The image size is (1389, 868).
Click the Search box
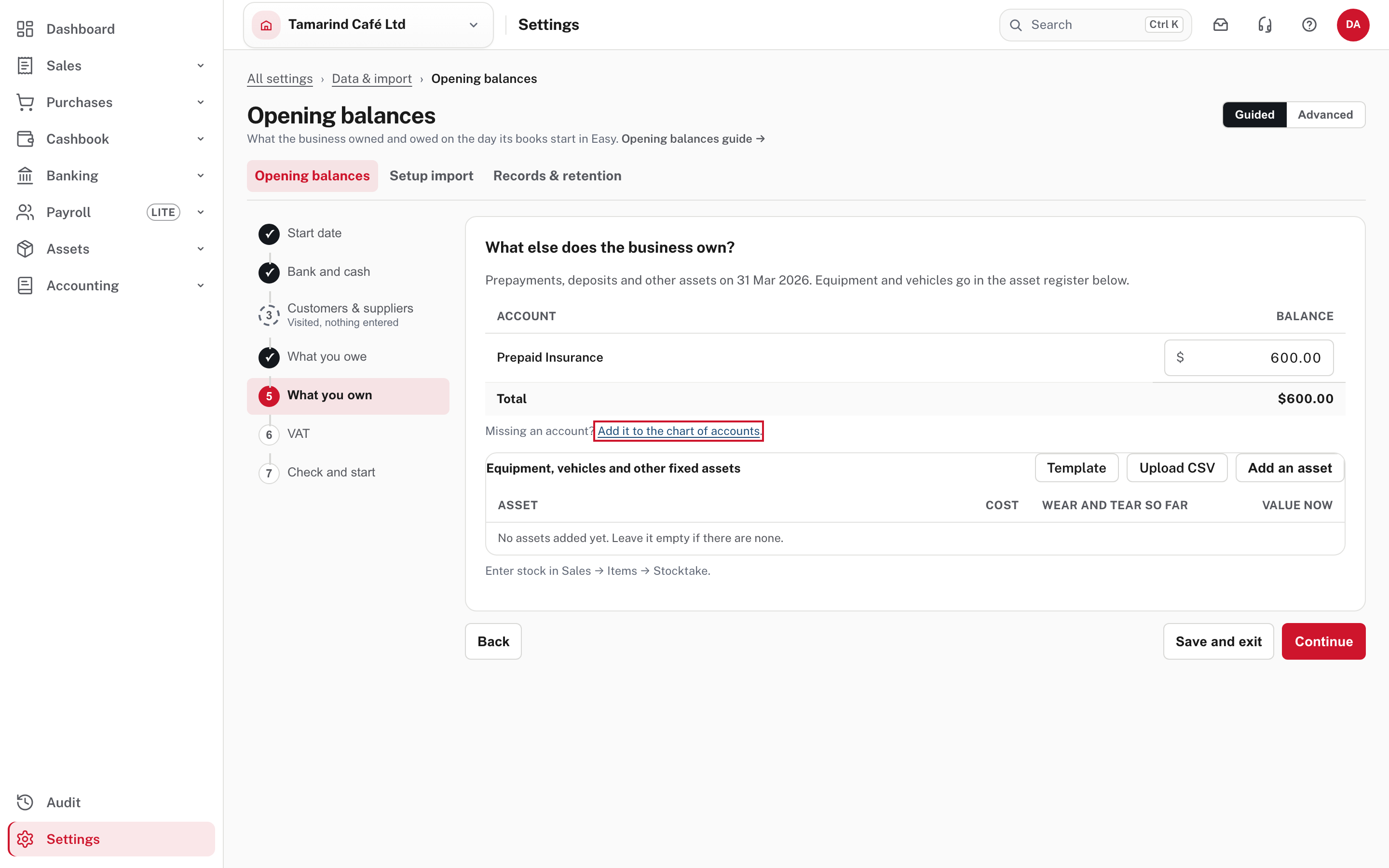[1095, 25]
